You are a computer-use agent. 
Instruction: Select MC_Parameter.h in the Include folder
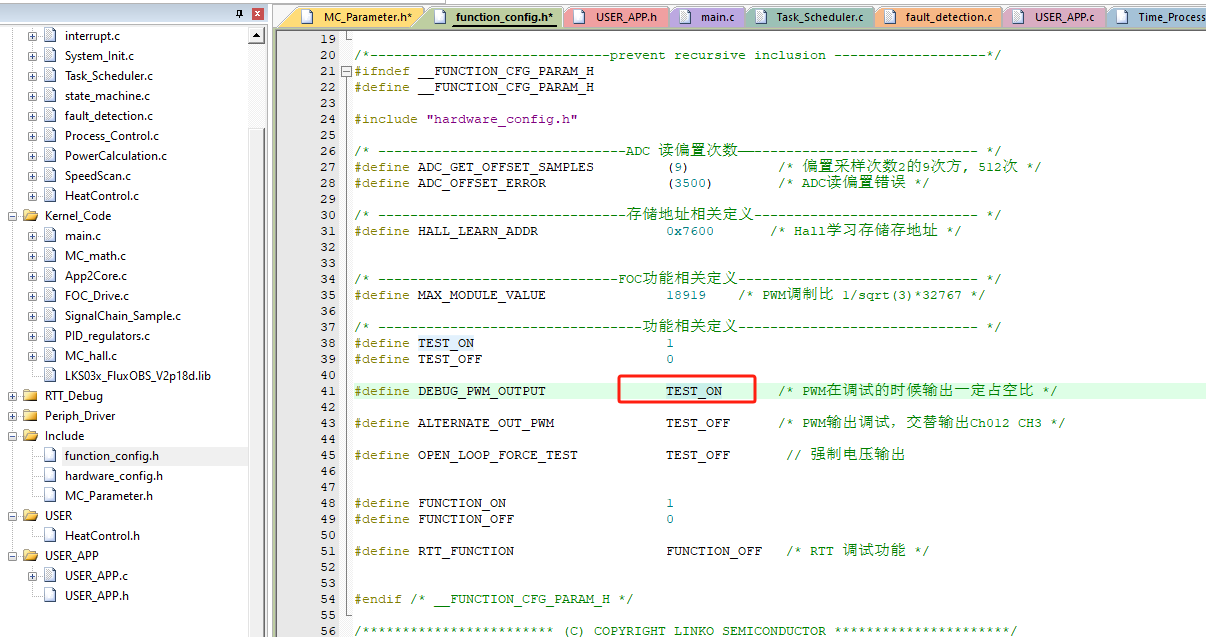tap(108, 496)
